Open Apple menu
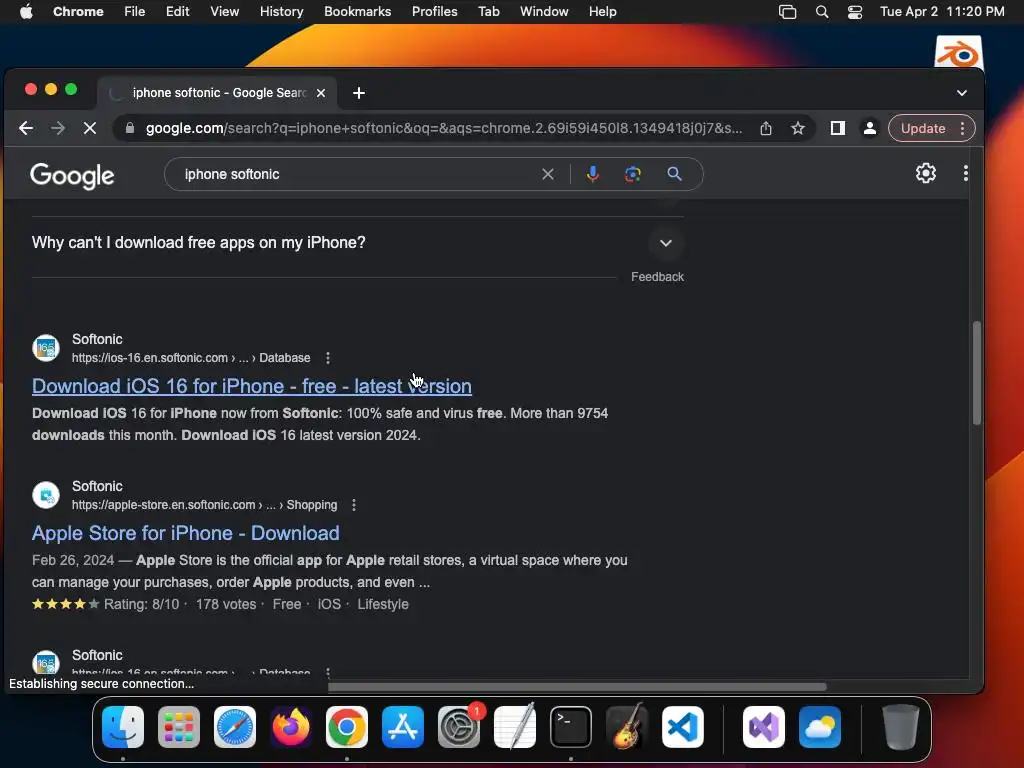This screenshot has height=768, width=1024. (x=26, y=12)
